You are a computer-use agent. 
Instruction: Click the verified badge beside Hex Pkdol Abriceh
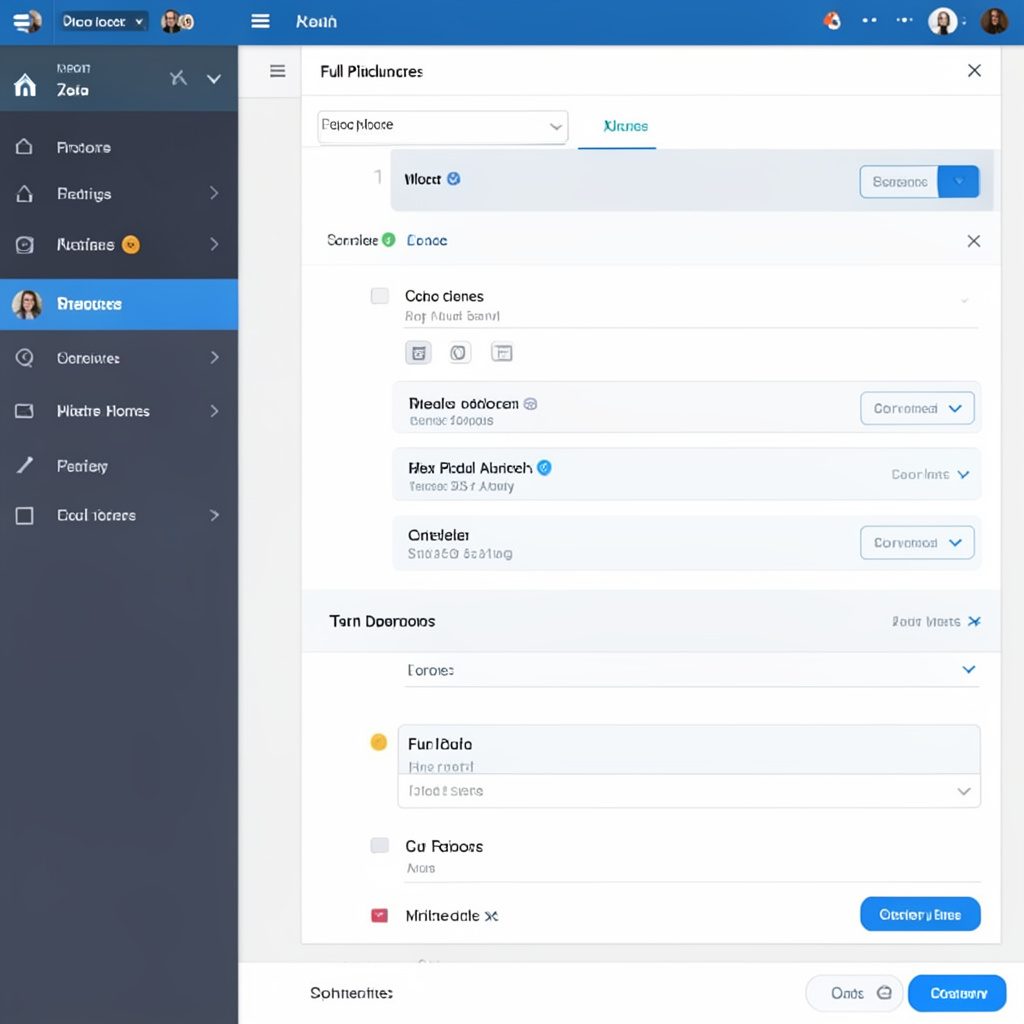pos(544,468)
